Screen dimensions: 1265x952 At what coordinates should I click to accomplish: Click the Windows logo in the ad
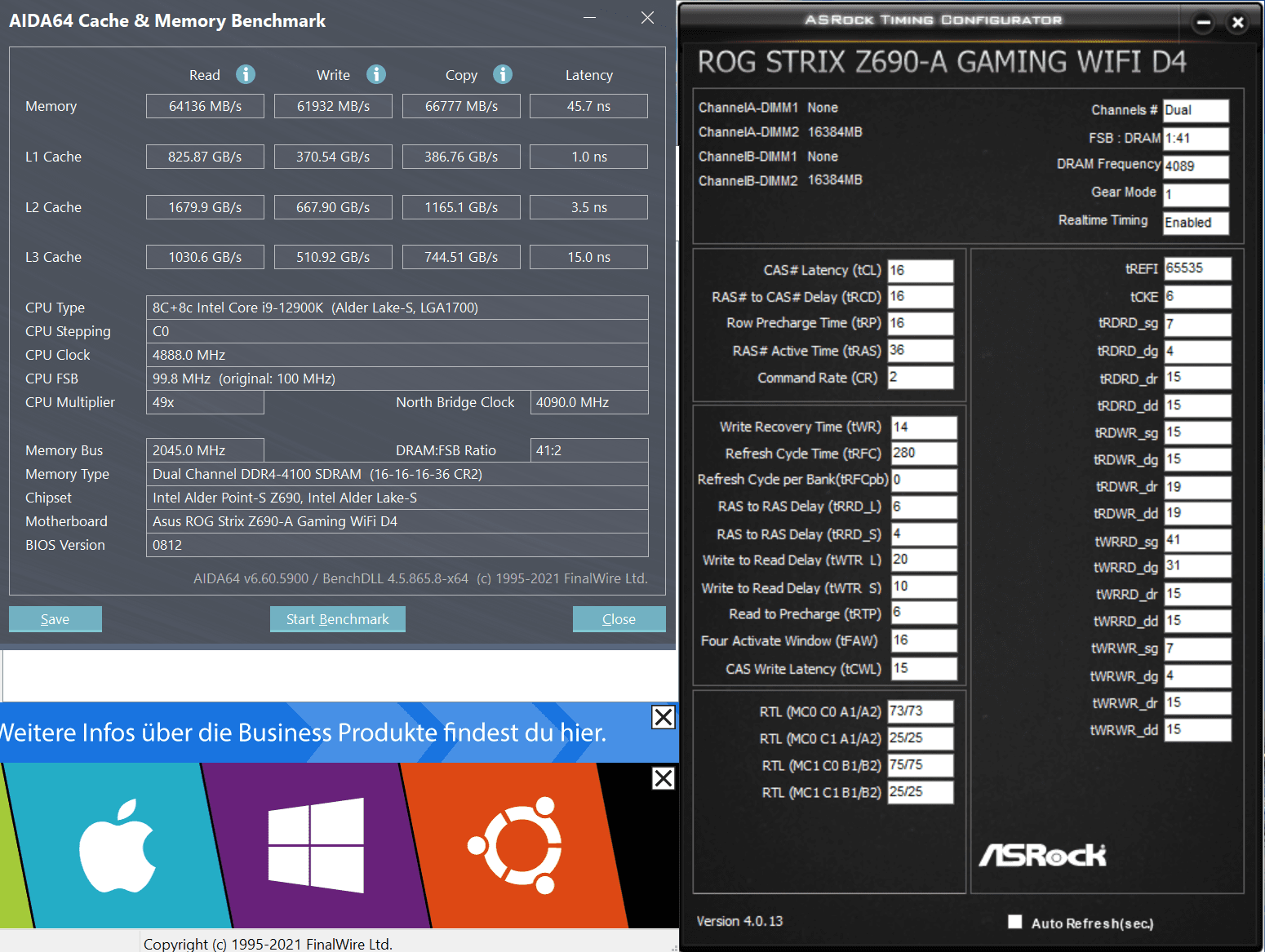[316, 845]
